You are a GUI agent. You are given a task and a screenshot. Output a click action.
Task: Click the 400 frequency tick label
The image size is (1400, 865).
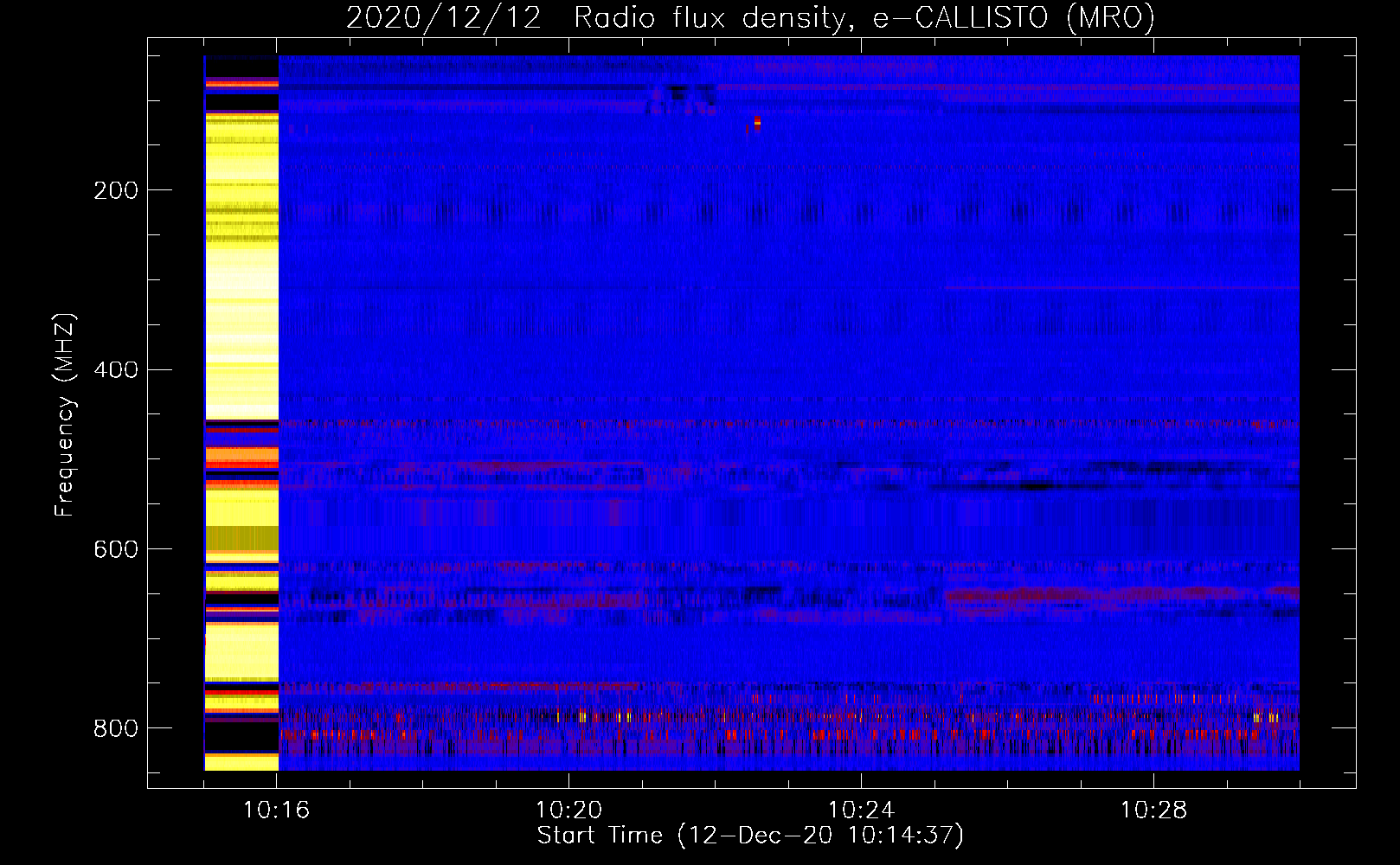tap(116, 370)
